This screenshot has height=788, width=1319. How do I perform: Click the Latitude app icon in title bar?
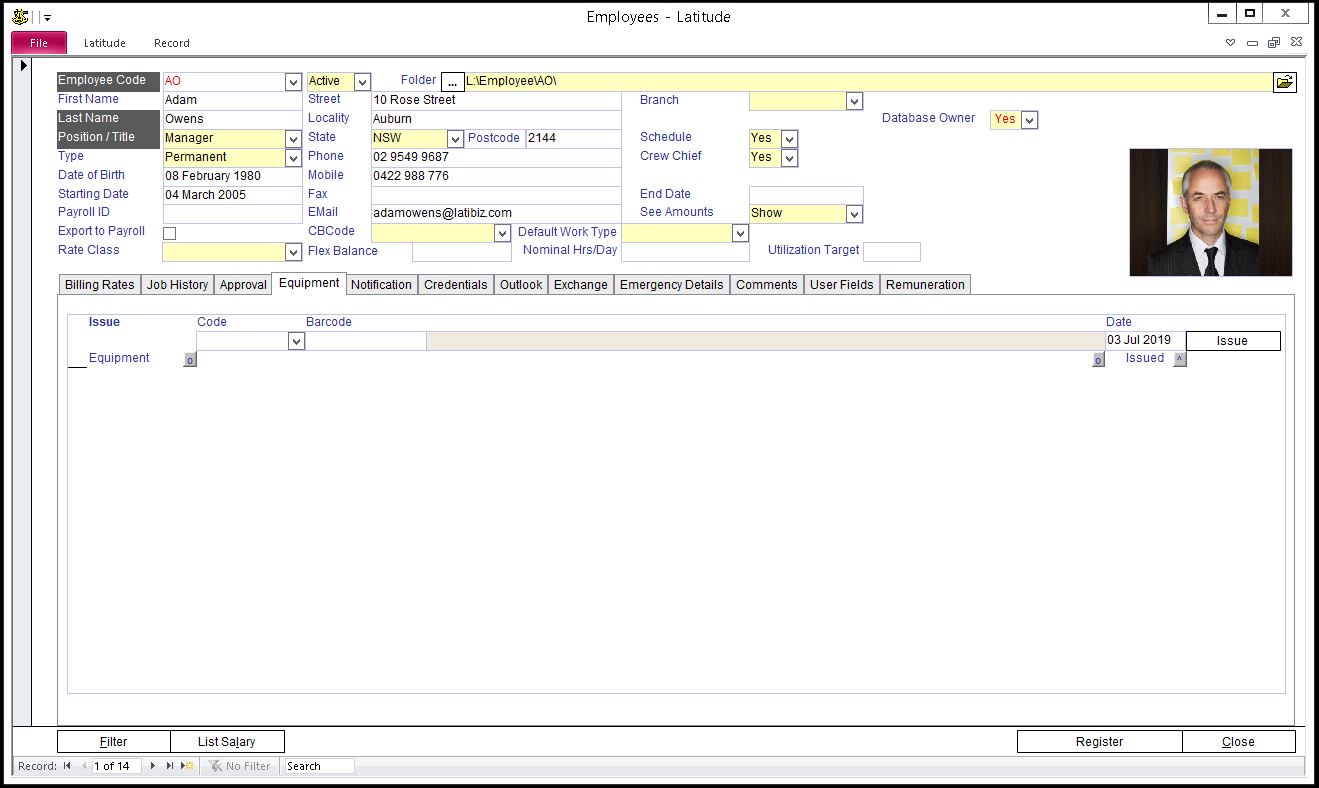[x=19, y=16]
